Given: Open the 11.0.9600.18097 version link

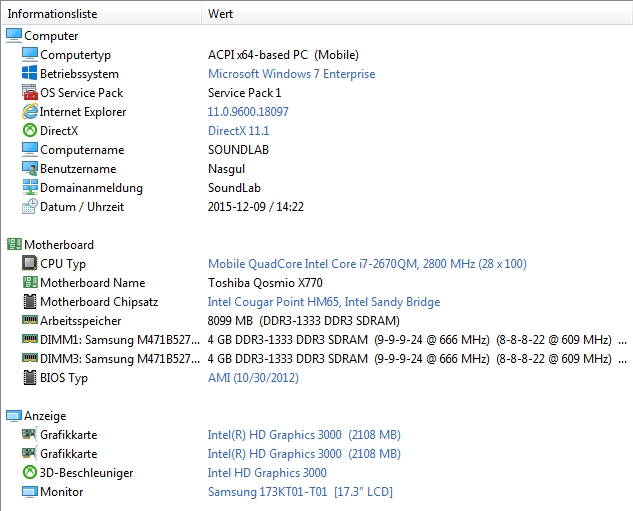Looking at the screenshot, I should [x=248, y=112].
